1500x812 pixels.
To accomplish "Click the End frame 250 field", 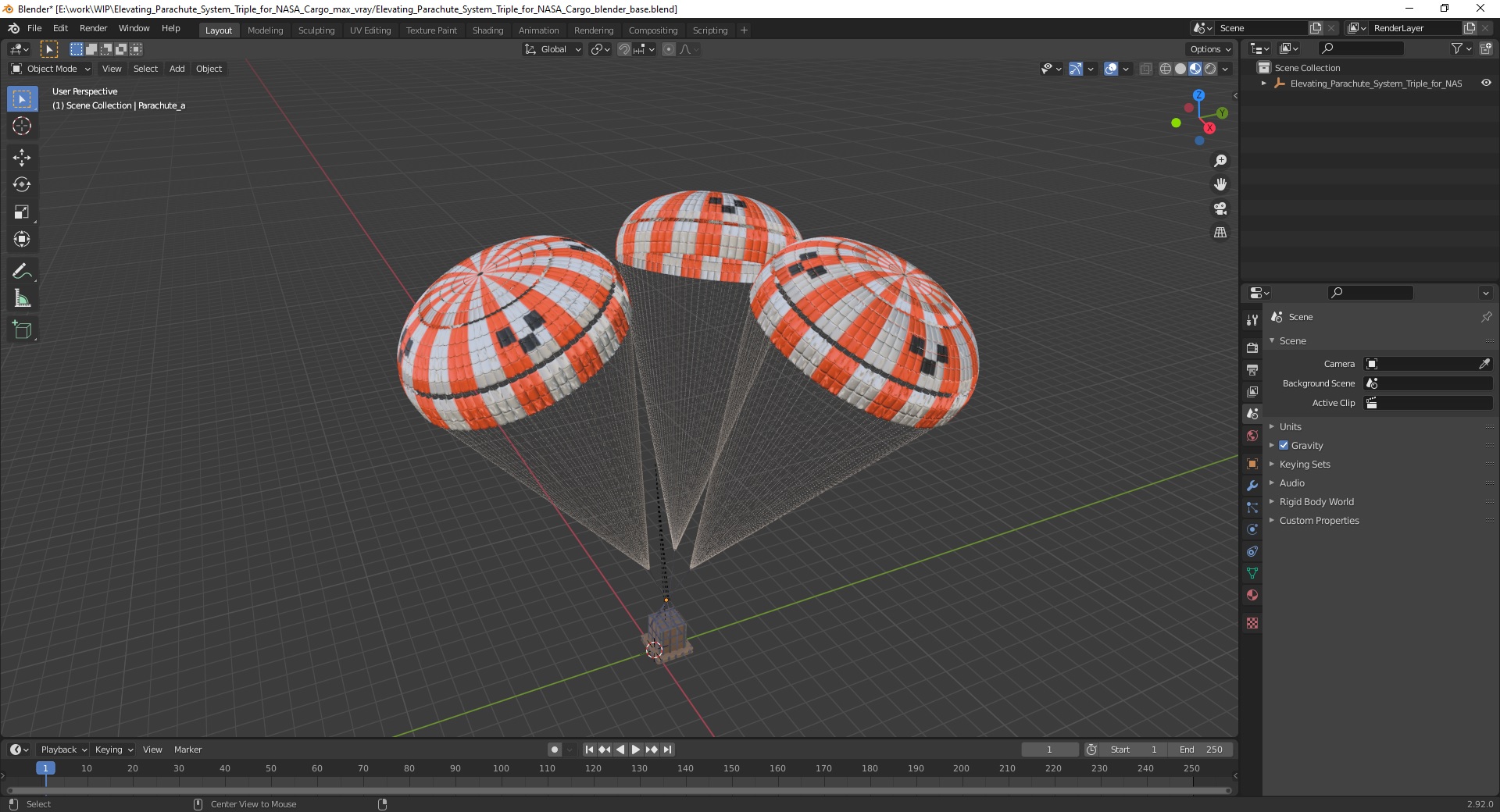I will tap(1201, 750).
